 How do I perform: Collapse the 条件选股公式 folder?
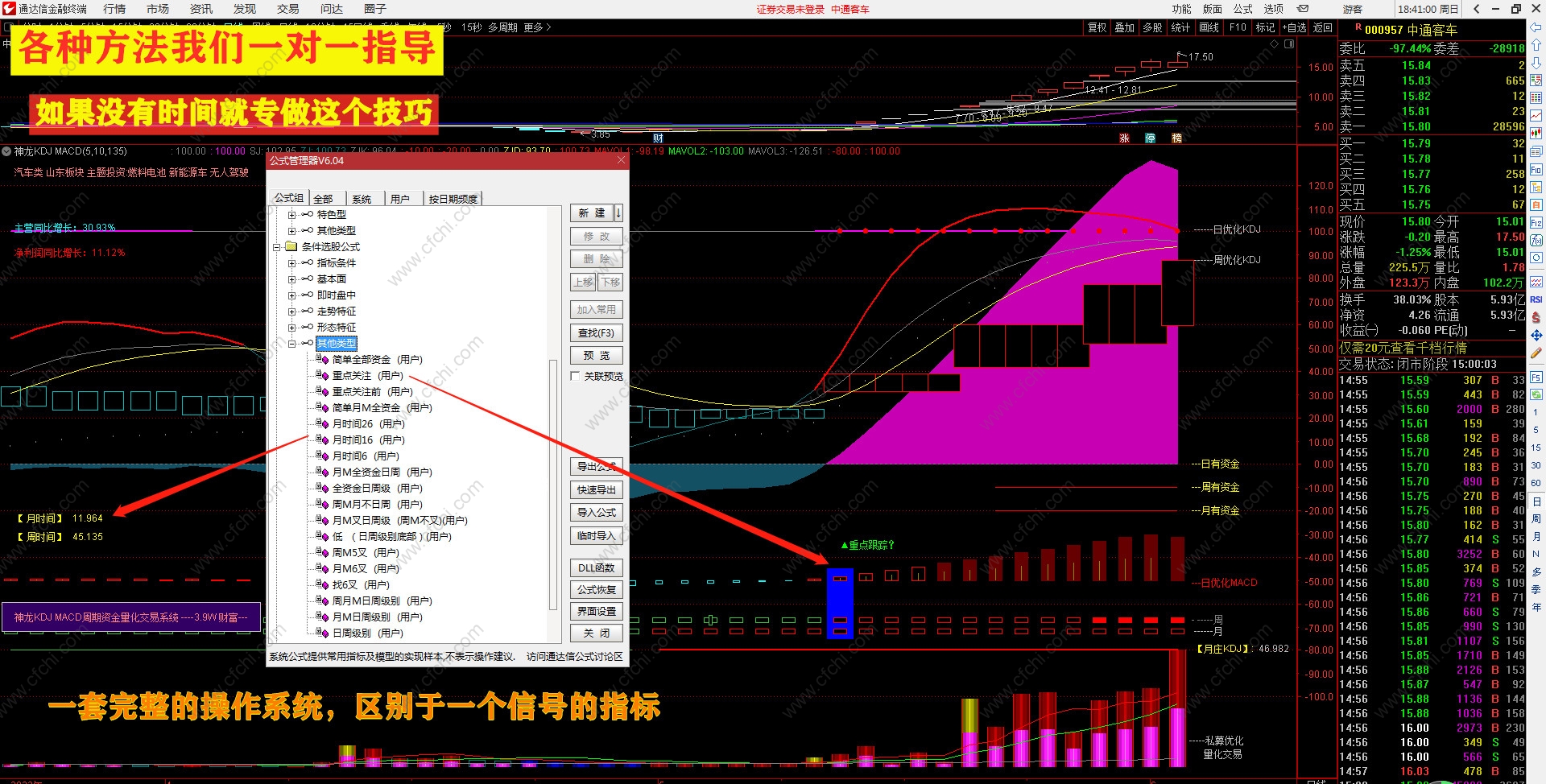tap(276, 247)
